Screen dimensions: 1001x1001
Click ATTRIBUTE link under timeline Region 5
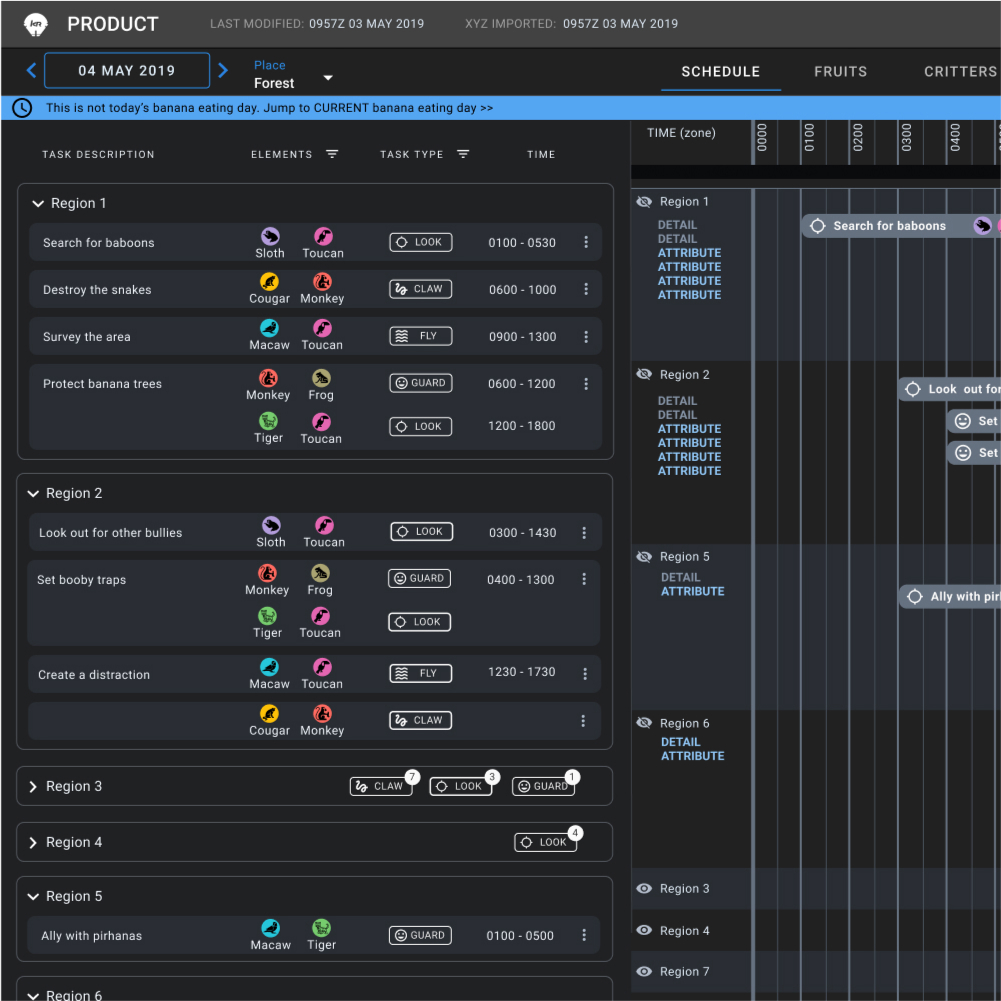click(693, 591)
